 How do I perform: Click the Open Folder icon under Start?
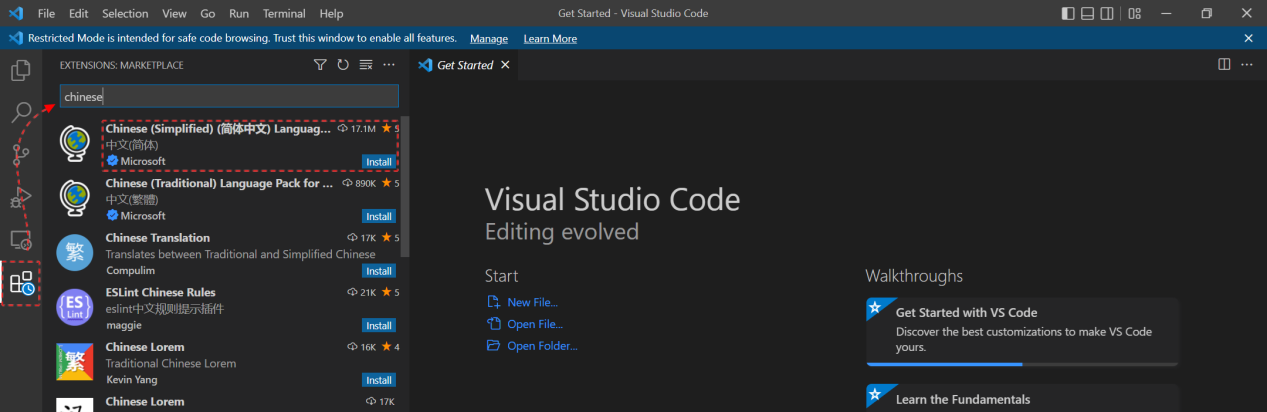(492, 346)
